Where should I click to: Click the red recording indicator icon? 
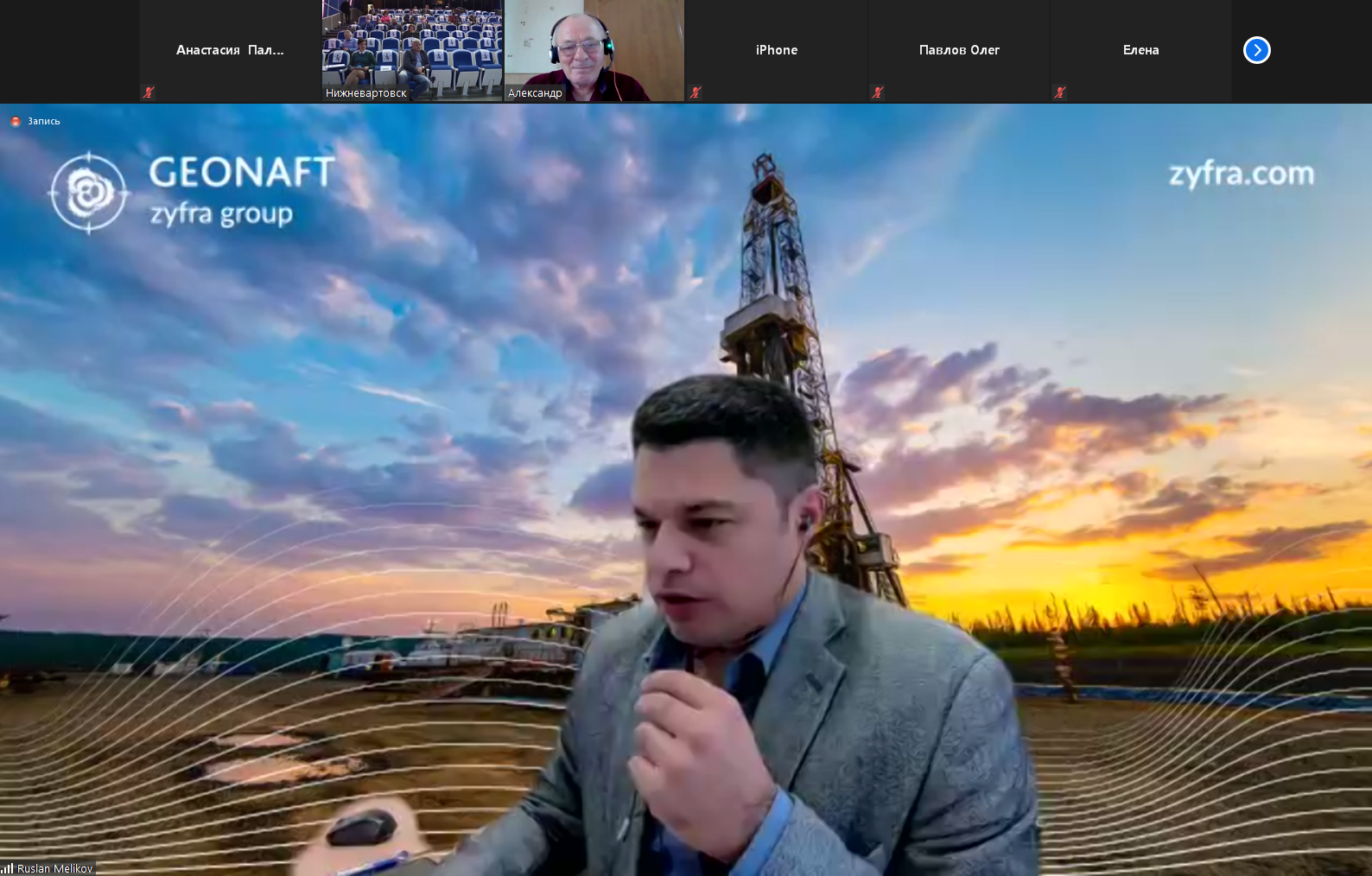pyautogui.click(x=15, y=122)
